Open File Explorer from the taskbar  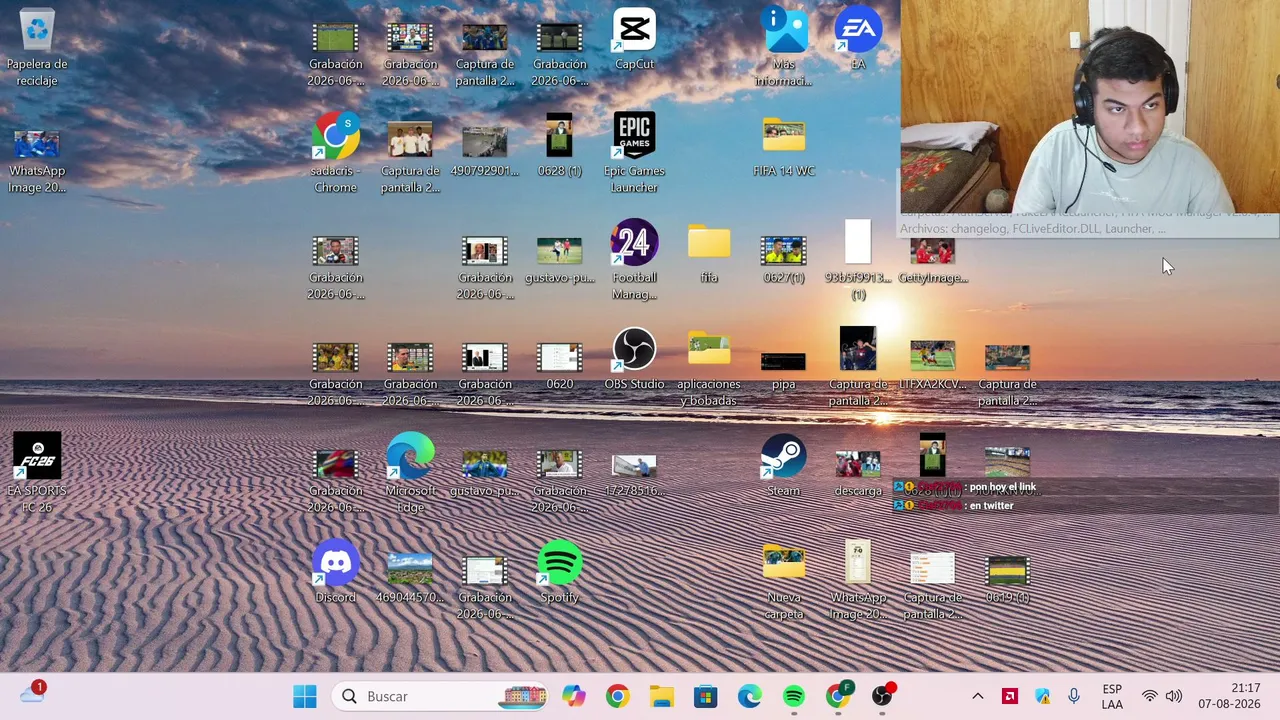coord(661,696)
